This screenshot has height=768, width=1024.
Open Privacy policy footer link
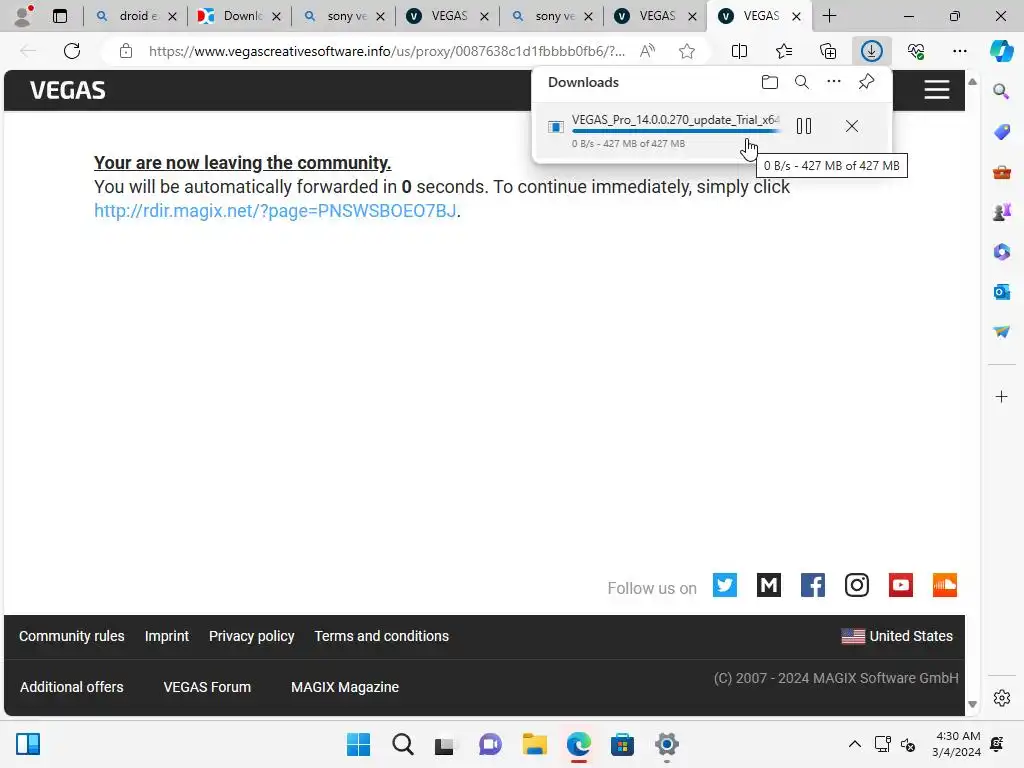click(x=251, y=636)
